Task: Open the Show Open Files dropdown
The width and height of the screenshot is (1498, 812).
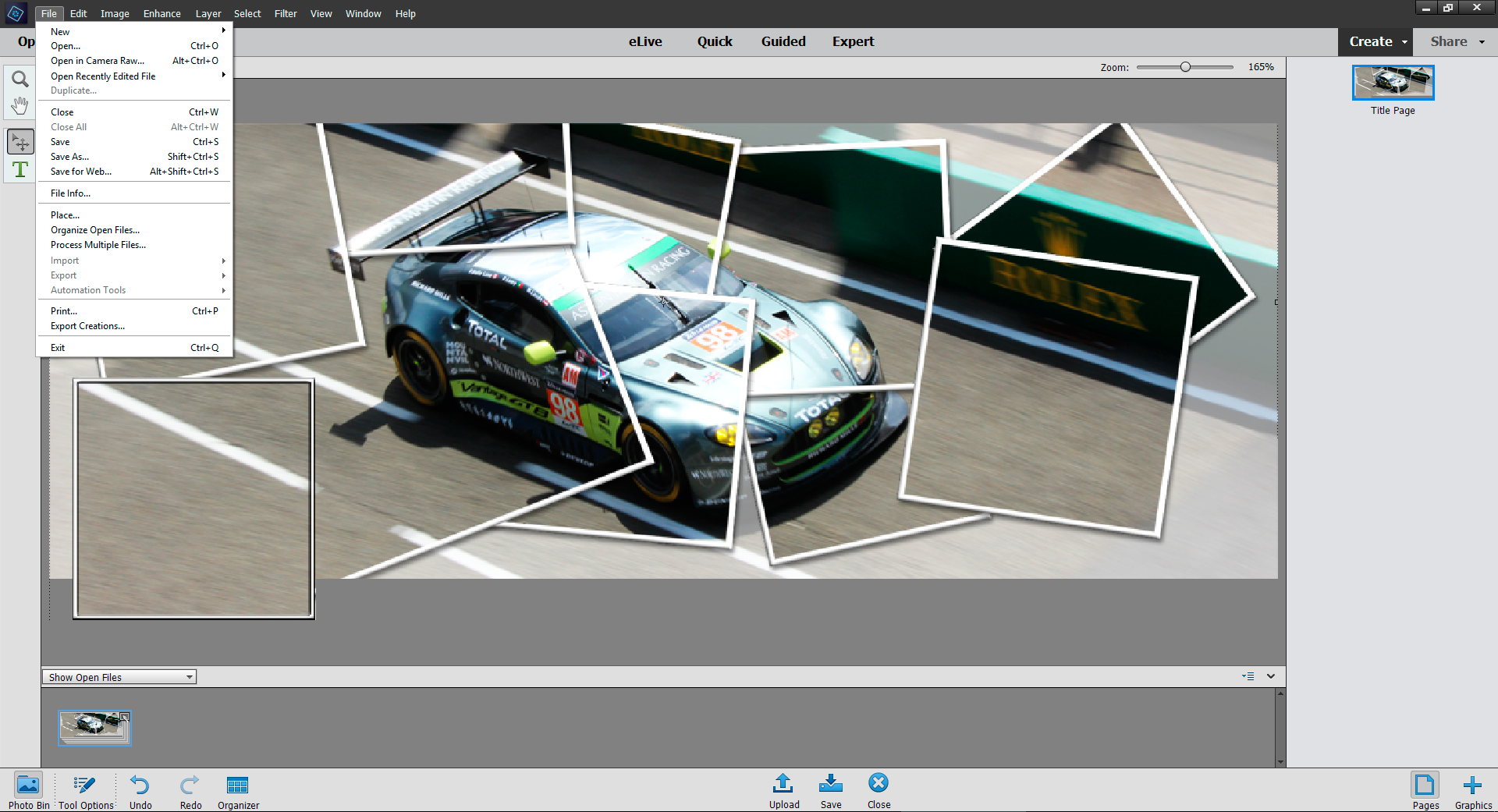Action: [x=119, y=677]
